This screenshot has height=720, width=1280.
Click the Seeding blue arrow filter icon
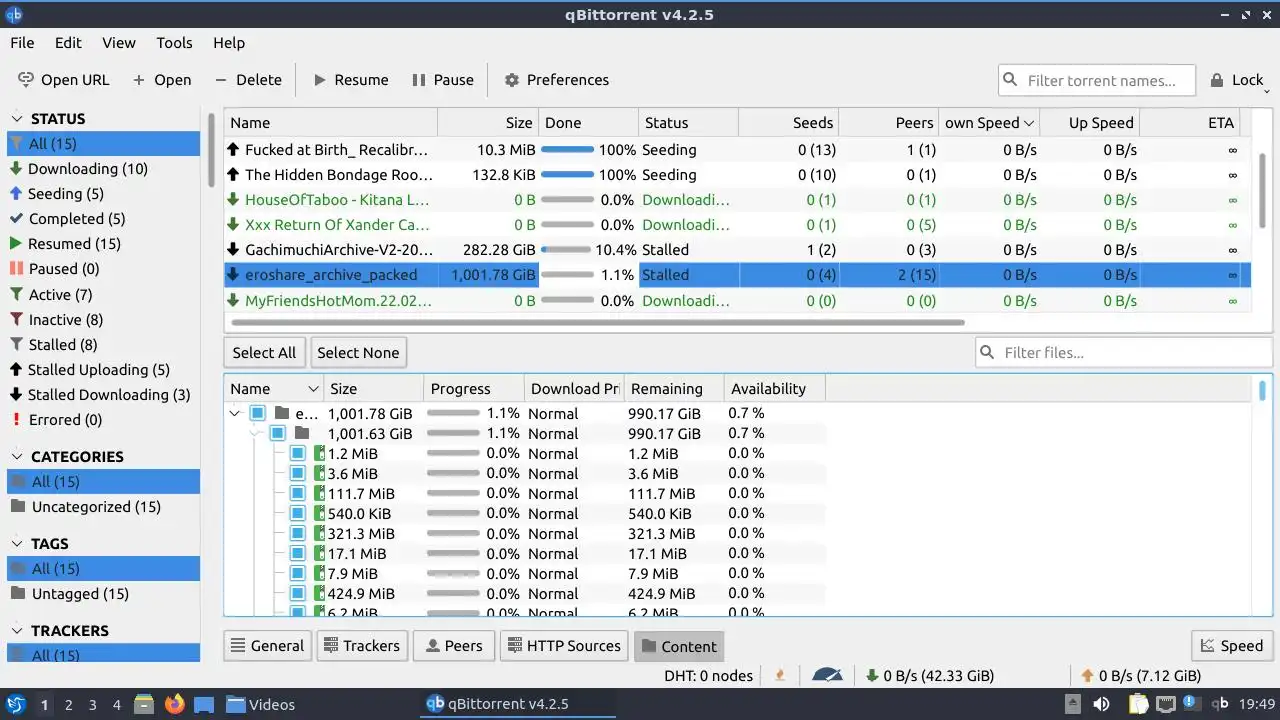(16, 194)
